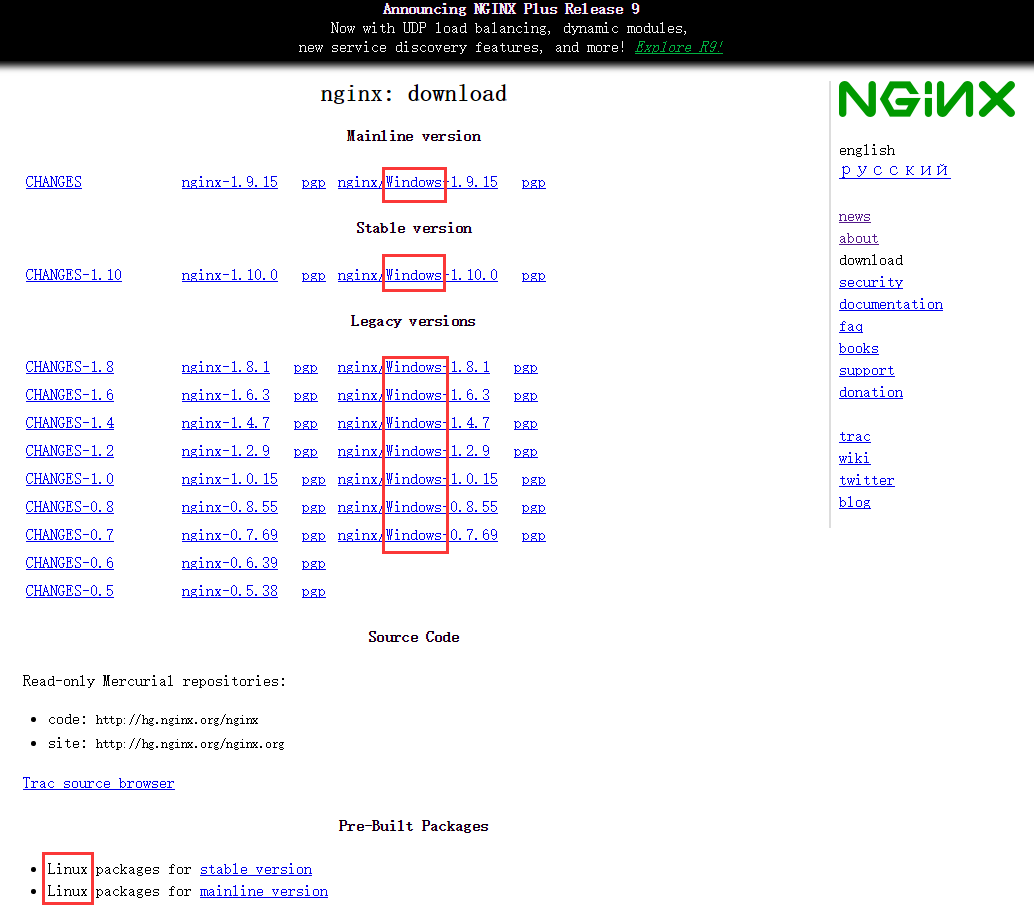This screenshot has width=1034, height=918.
Task: Download nginx/Windows-1.10.0
Action: 417,275
